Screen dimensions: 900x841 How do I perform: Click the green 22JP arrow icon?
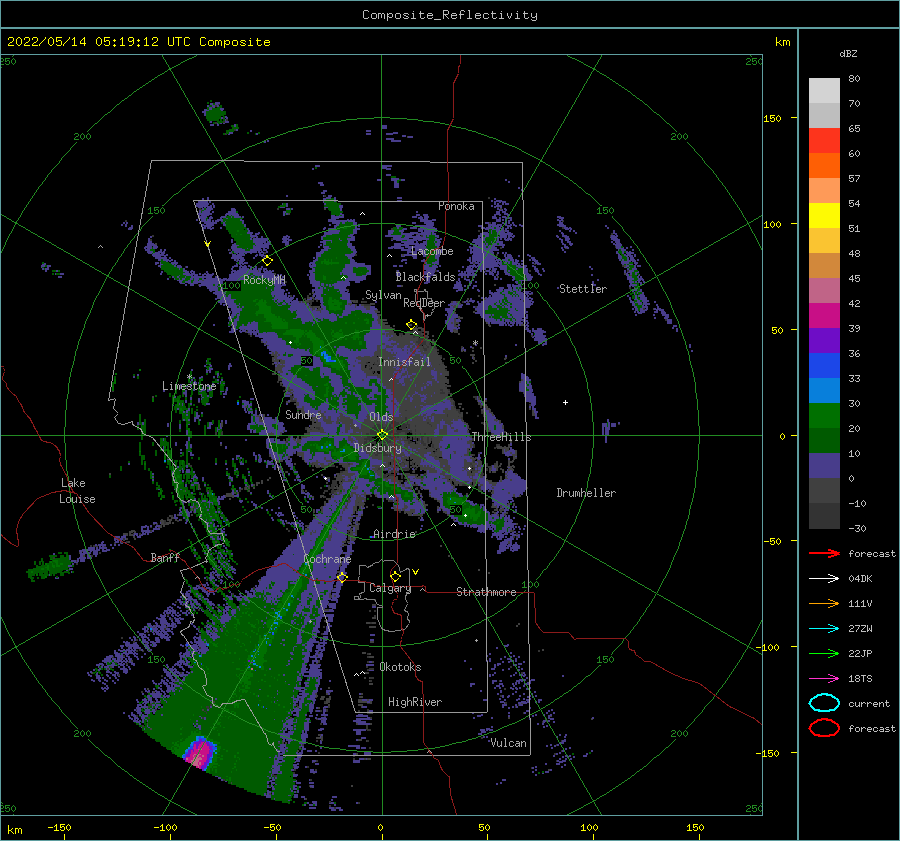click(824, 653)
